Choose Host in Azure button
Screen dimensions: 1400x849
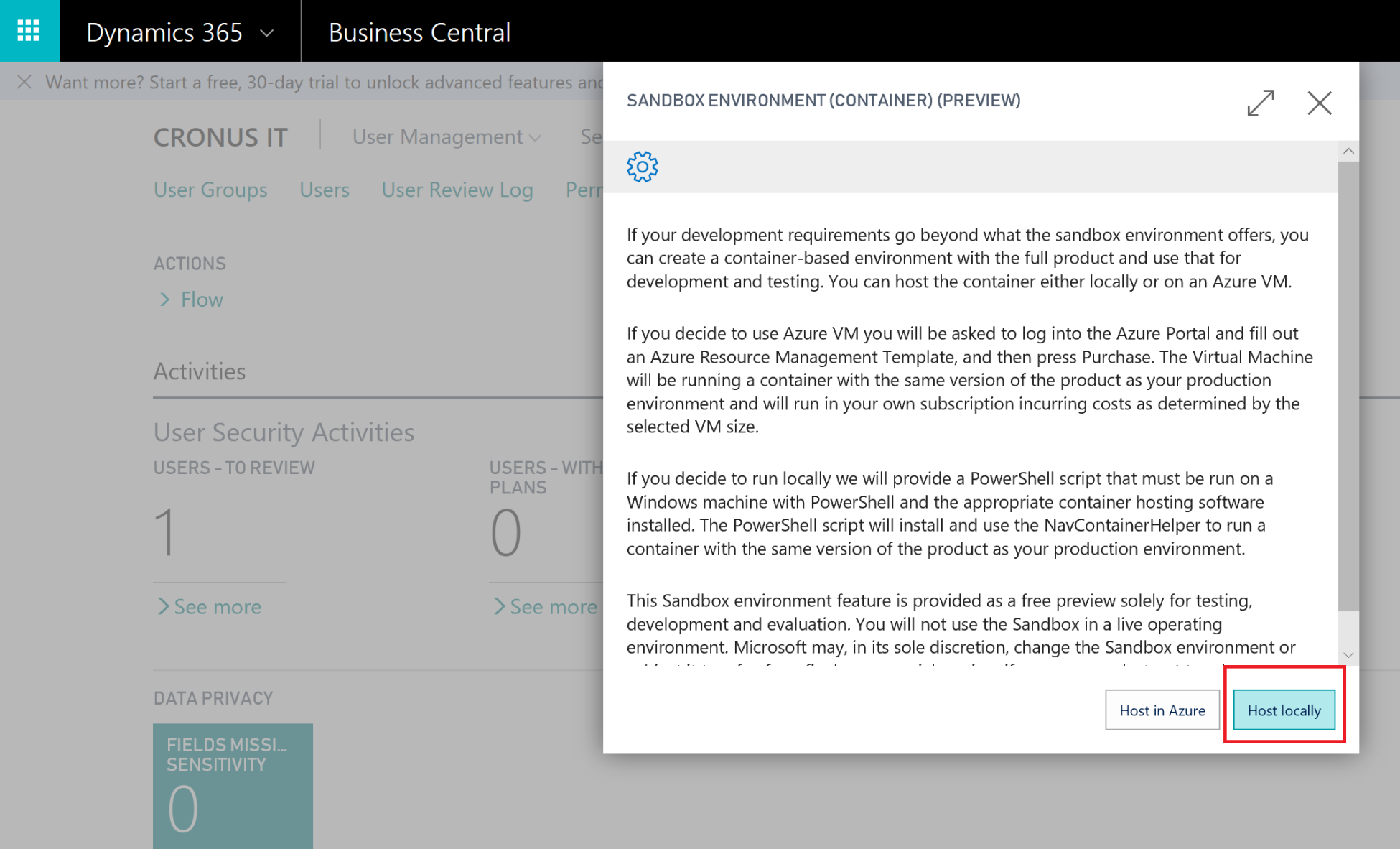point(1162,710)
